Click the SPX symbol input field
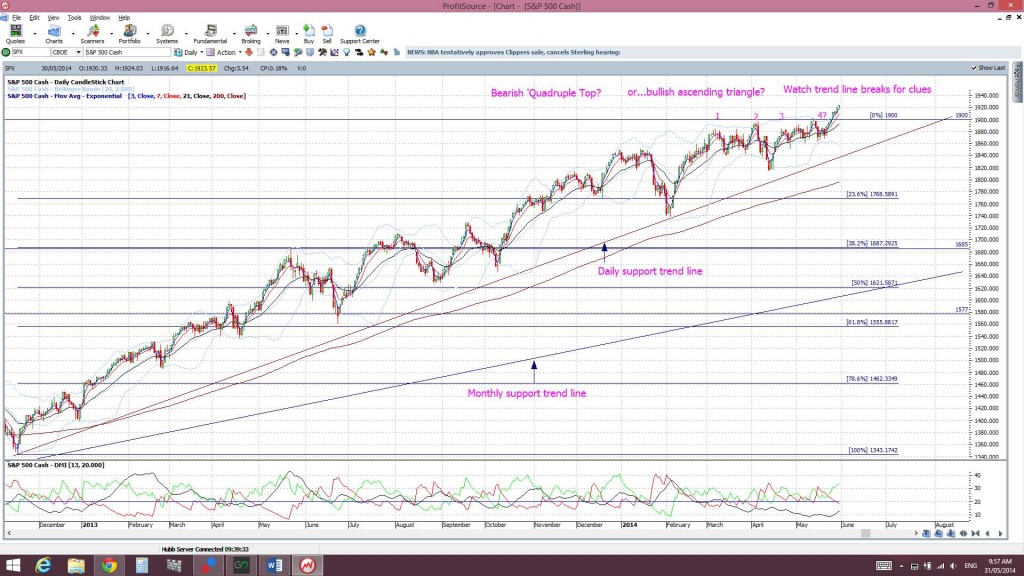The height and width of the screenshot is (576, 1024). (30, 52)
